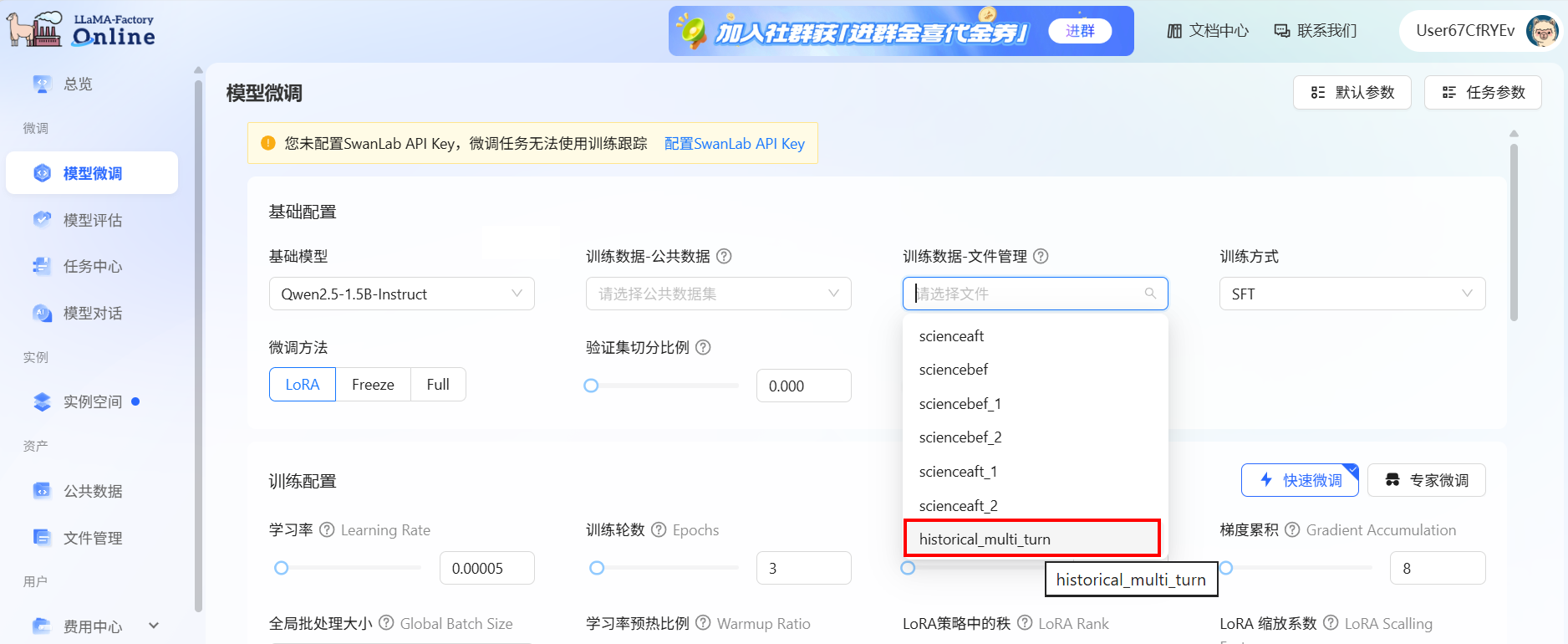Click the help icon next to 梯度累积
This screenshot has width=1568, height=644.
coord(1292,529)
